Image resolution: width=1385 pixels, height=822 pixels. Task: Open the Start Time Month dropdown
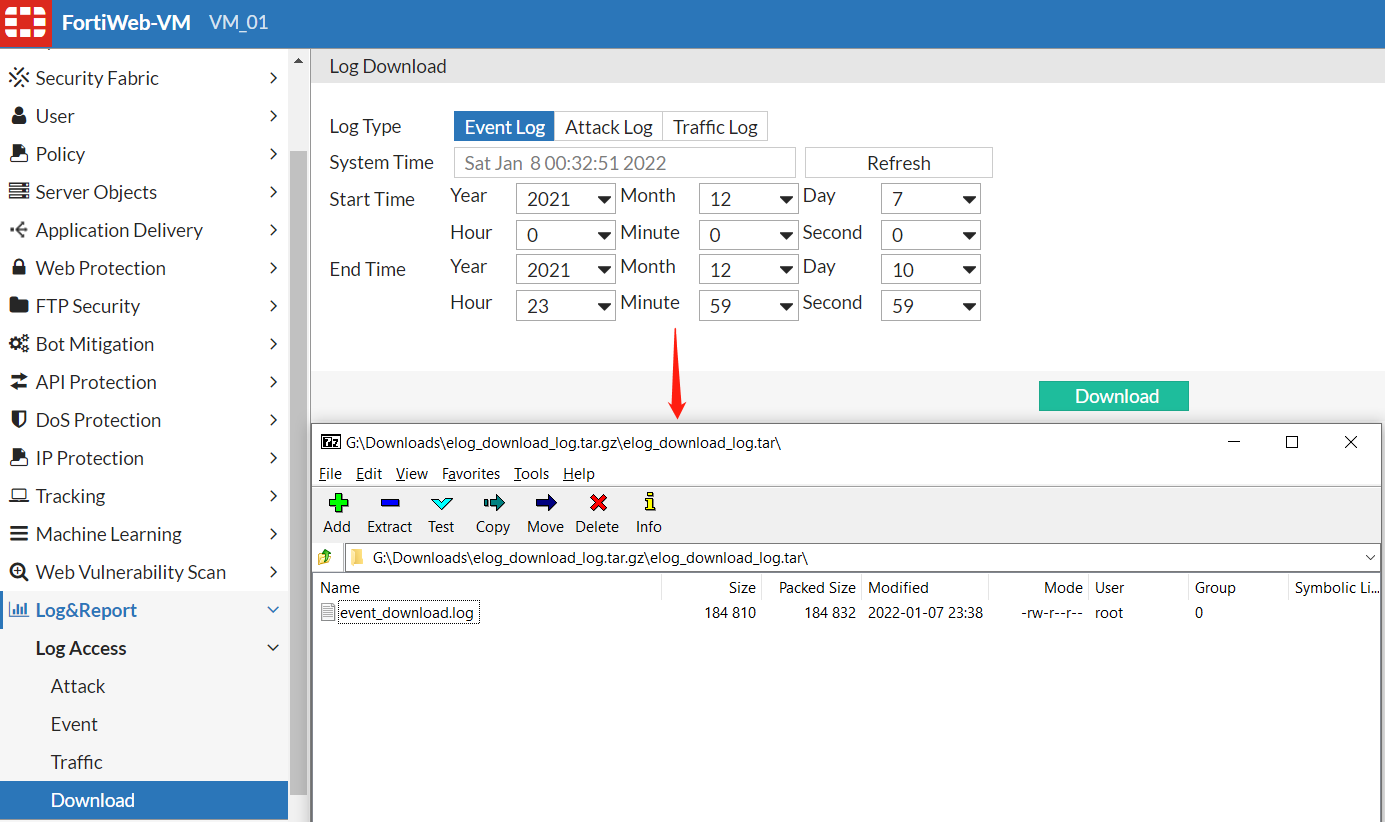click(x=748, y=199)
